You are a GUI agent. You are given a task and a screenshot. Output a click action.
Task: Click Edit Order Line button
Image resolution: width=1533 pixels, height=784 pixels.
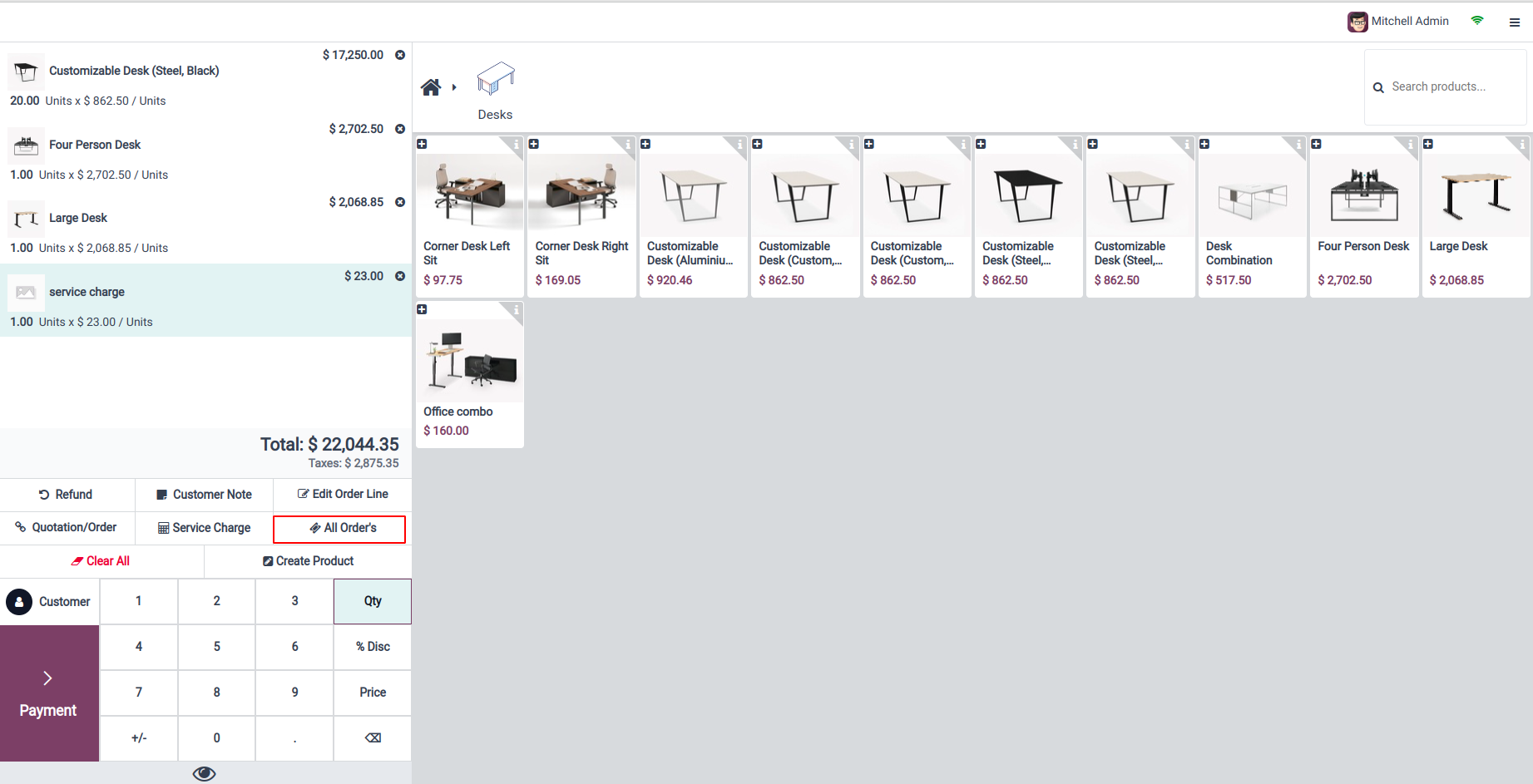343,495
